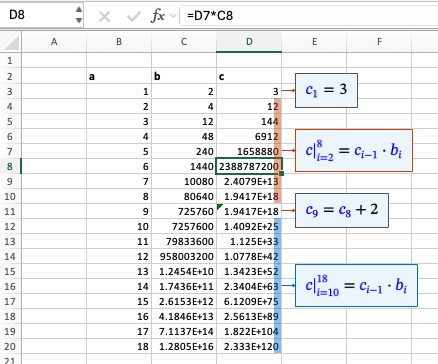
Task: Open the Insert Function fx button
Action: pyautogui.click(x=158, y=16)
